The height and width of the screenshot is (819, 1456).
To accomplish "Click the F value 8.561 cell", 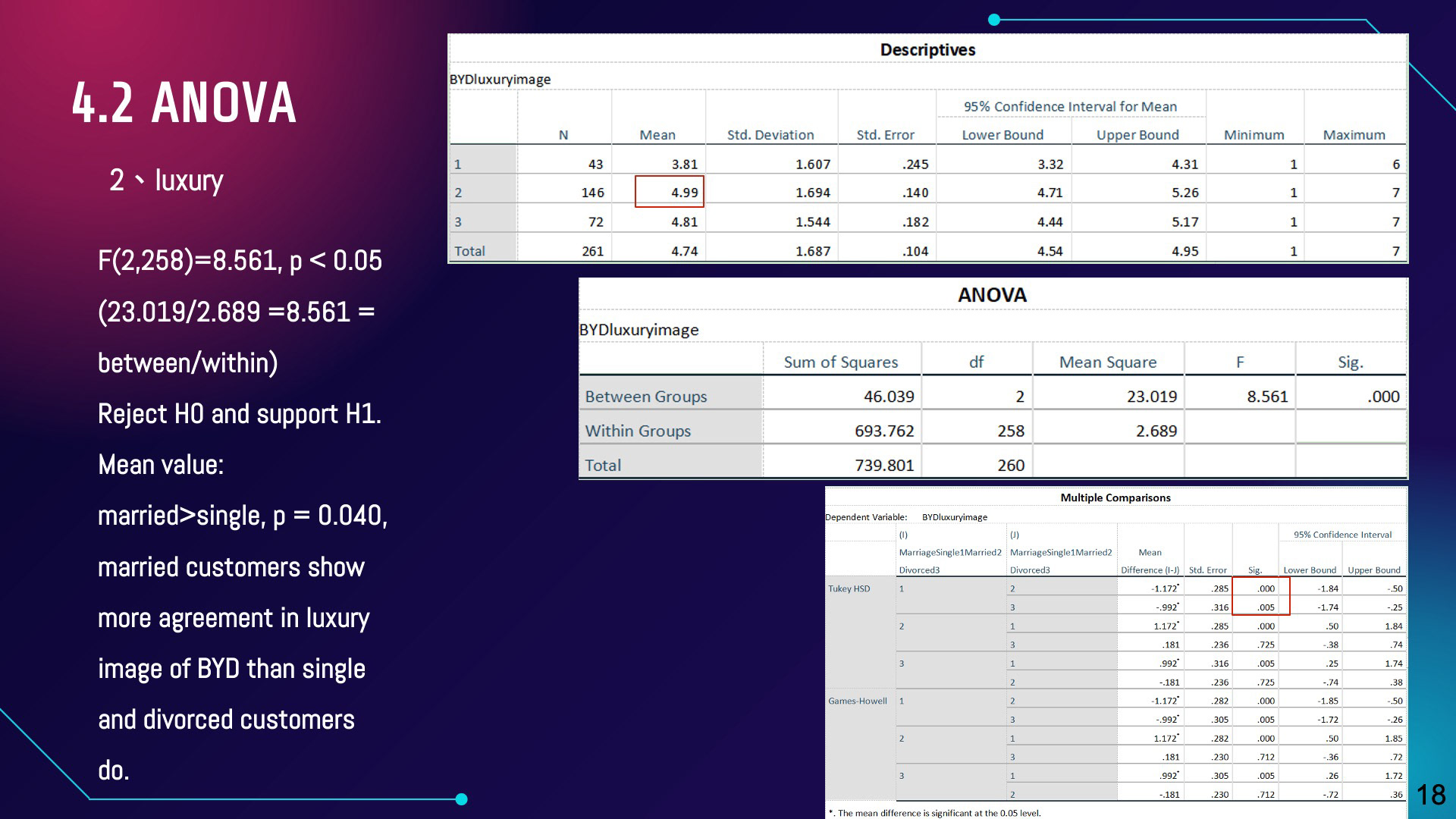I will pyautogui.click(x=1267, y=397).
